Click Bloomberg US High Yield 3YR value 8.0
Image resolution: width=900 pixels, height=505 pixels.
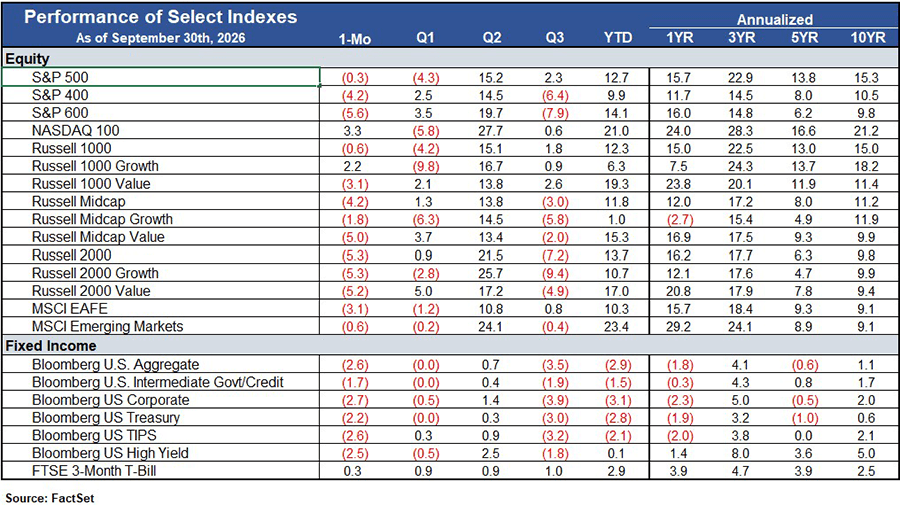coord(740,453)
